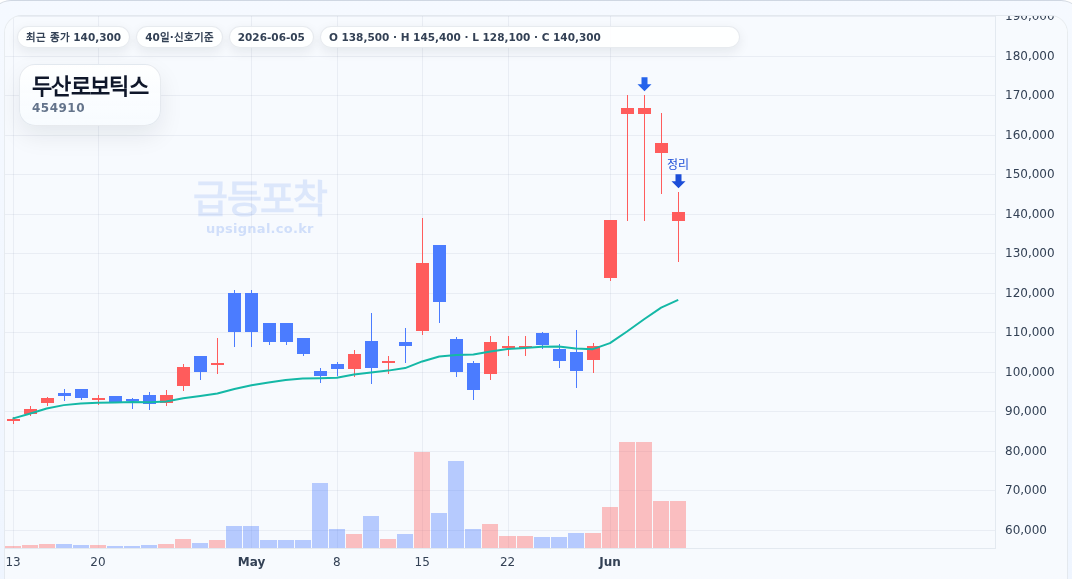
Task: Click the May date axis label
Action: (251, 562)
